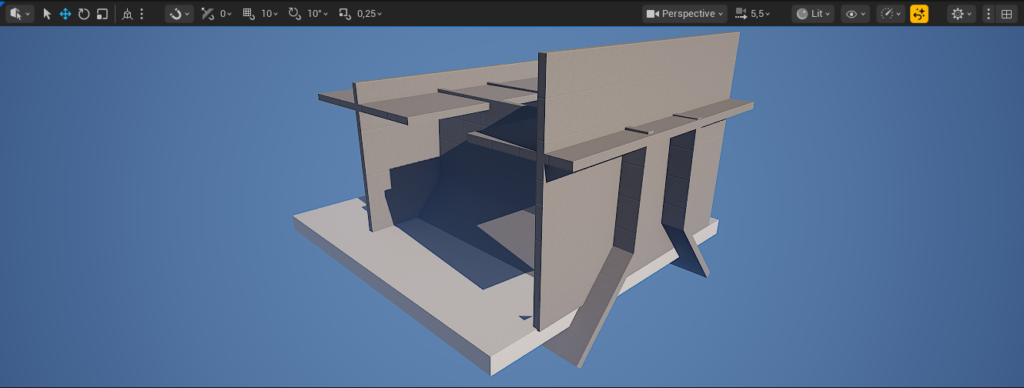Activate the Select objects arrow tool

(x=47, y=14)
